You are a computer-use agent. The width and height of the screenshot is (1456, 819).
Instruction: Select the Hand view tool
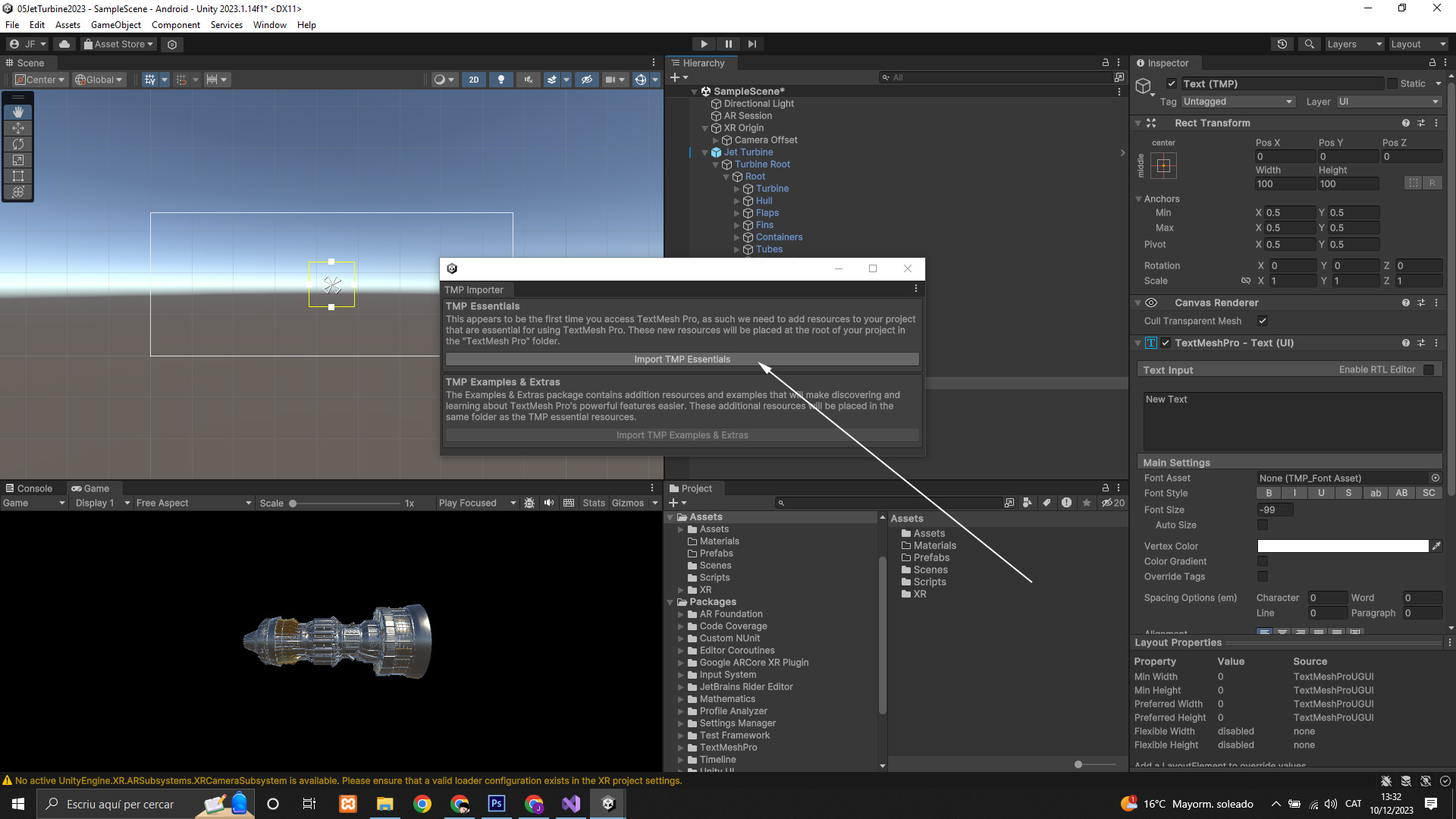(x=18, y=112)
